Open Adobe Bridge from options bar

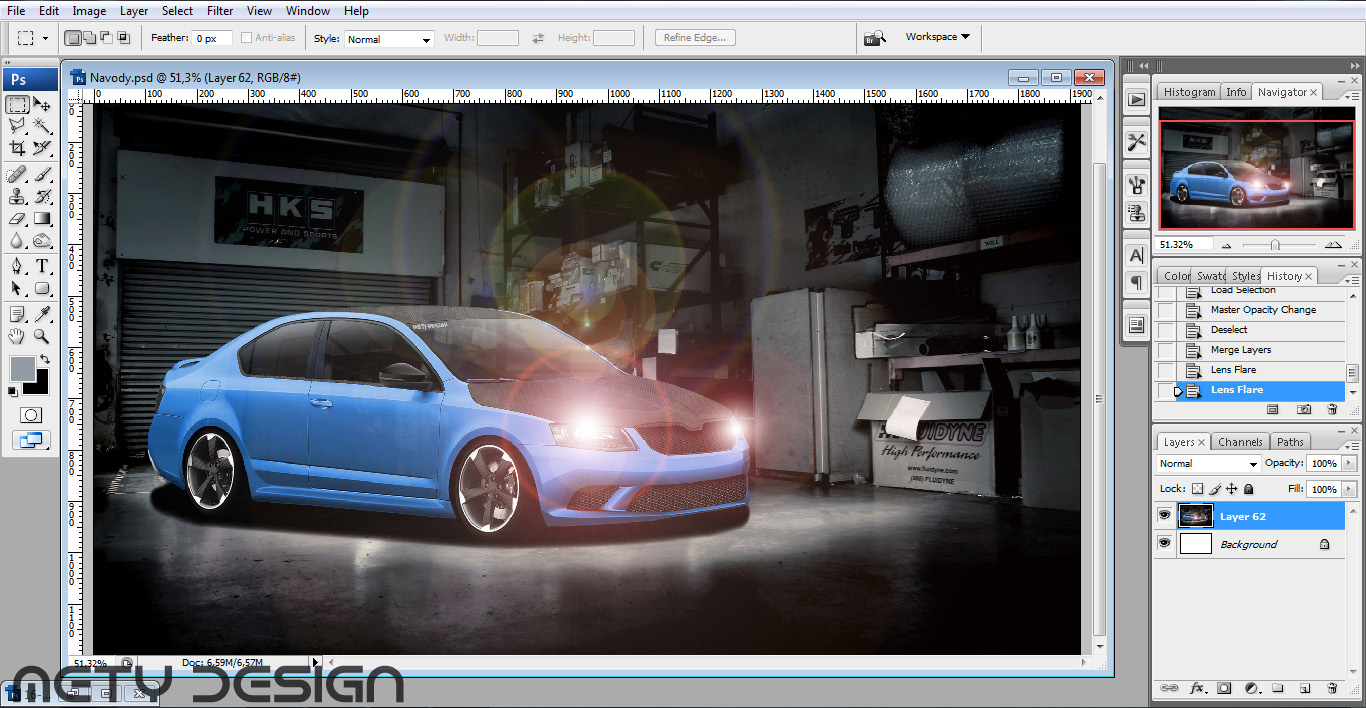(x=874, y=38)
